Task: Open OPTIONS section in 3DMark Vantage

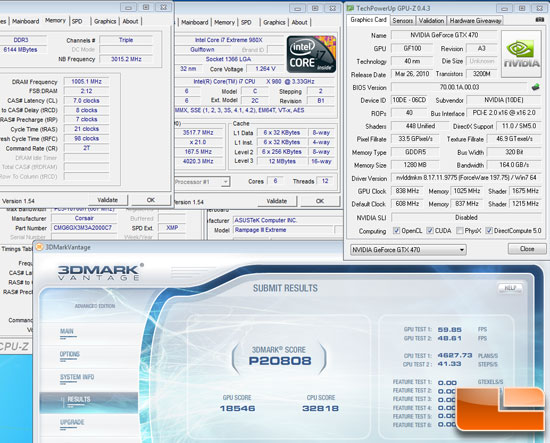Action: click(69, 354)
